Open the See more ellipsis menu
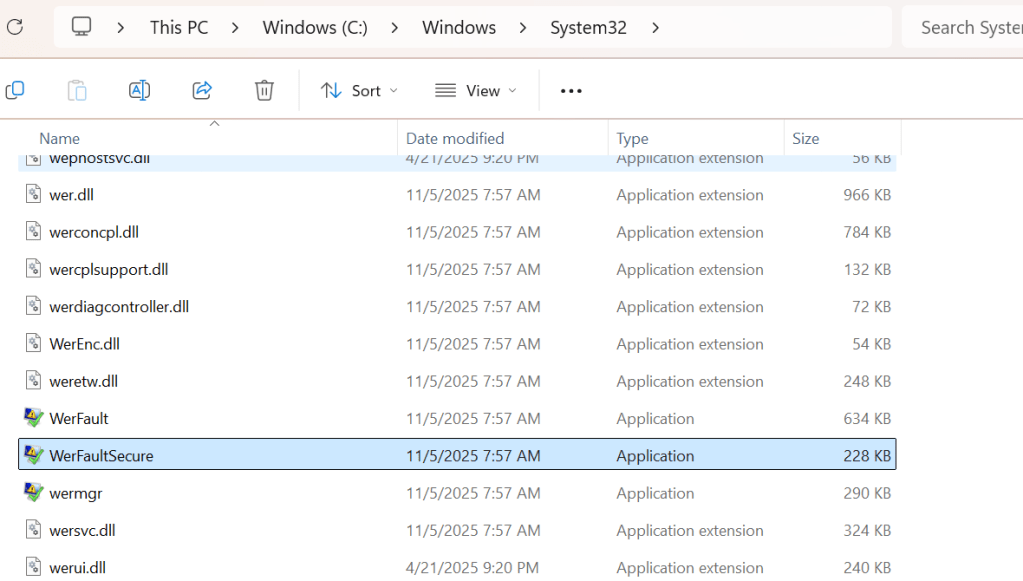The width and height of the screenshot is (1023, 581). click(571, 91)
